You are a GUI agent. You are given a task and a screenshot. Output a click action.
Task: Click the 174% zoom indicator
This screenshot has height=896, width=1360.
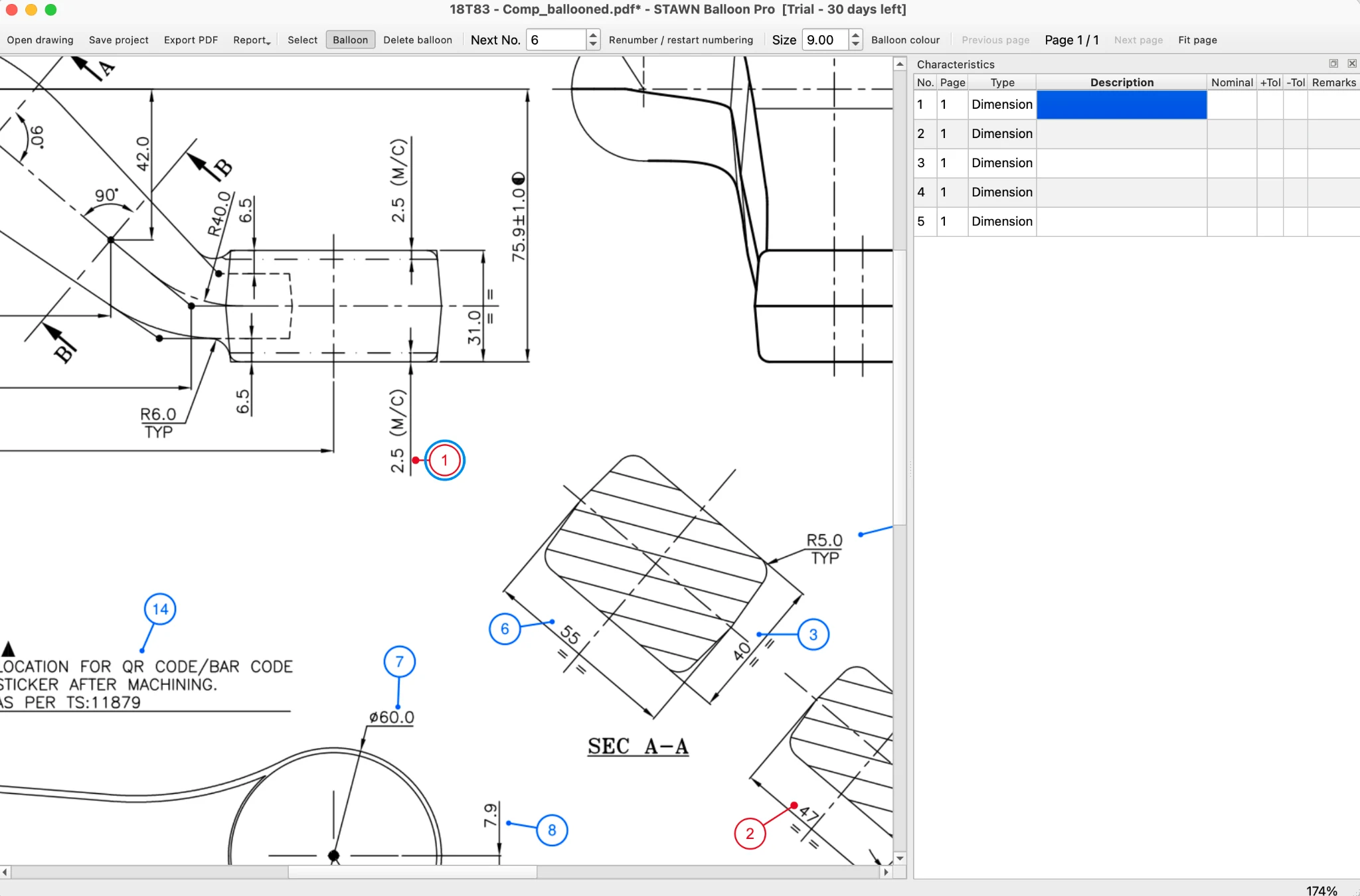point(1321,890)
